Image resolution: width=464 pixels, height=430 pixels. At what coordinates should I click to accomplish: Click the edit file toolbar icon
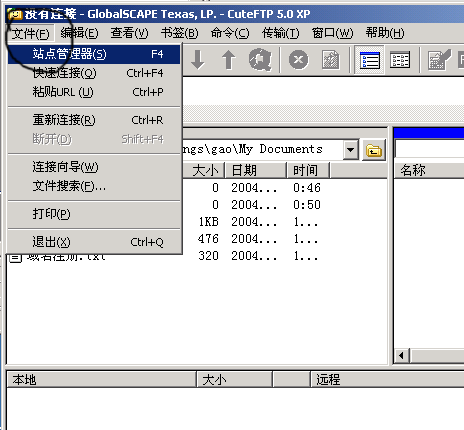[x=439, y=60]
